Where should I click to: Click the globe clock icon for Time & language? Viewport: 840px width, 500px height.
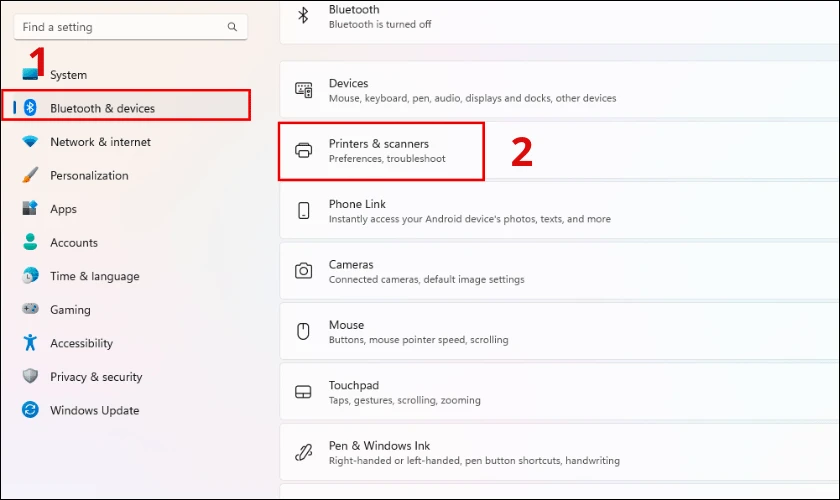[30, 275]
